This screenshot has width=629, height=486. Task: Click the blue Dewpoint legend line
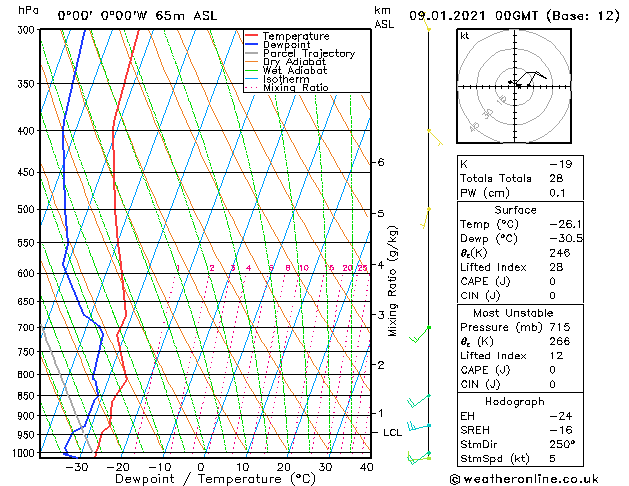coord(251,45)
